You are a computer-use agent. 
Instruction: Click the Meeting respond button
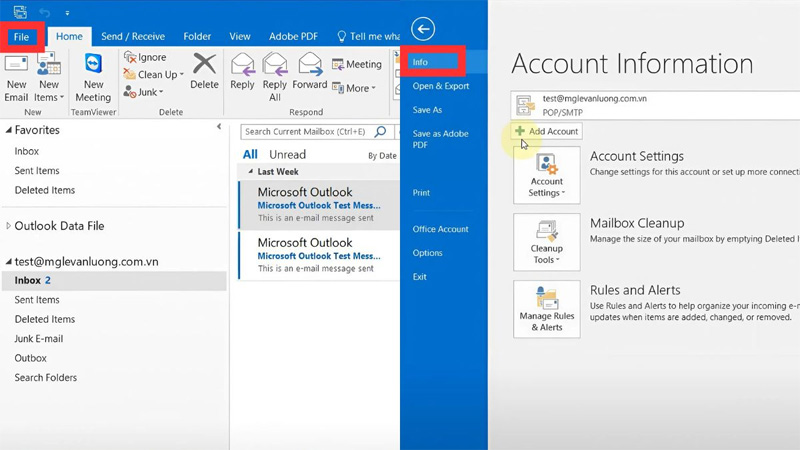[x=357, y=64]
